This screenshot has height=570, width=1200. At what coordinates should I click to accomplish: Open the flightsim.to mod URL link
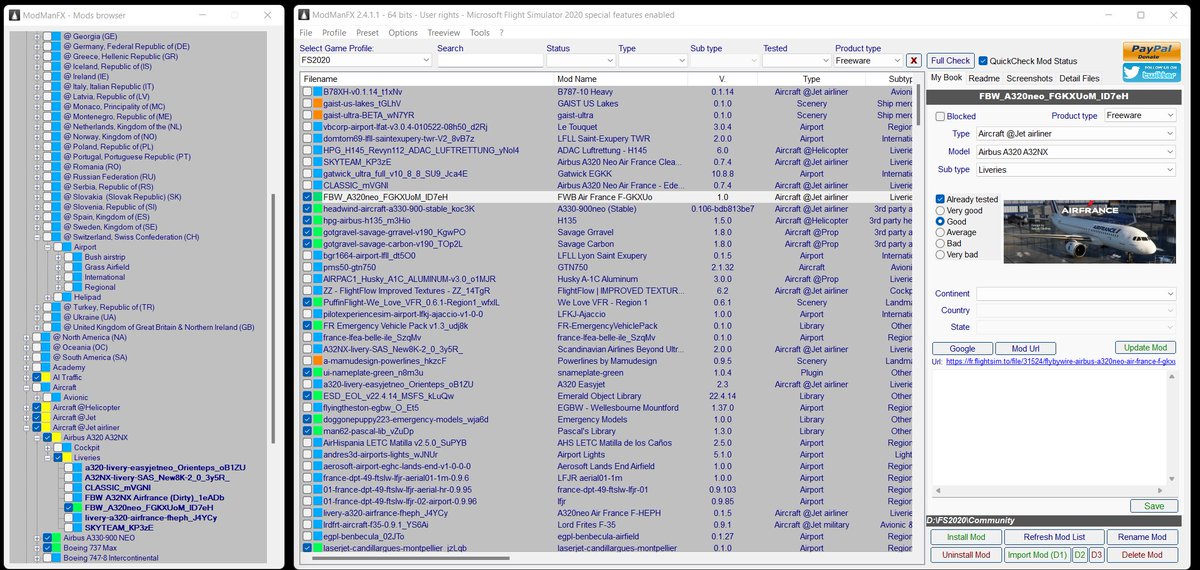click(x=1060, y=361)
